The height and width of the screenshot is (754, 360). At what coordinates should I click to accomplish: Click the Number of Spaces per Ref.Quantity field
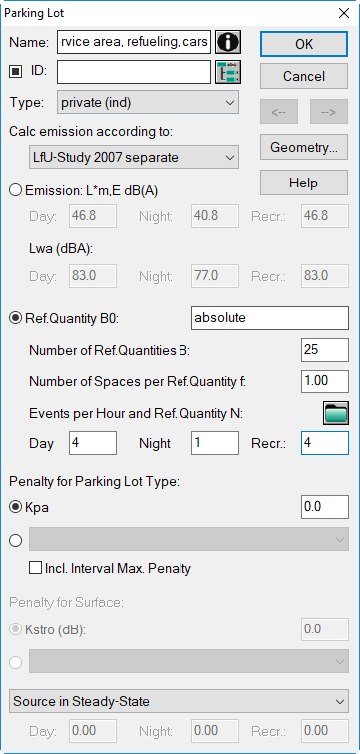(x=325, y=381)
